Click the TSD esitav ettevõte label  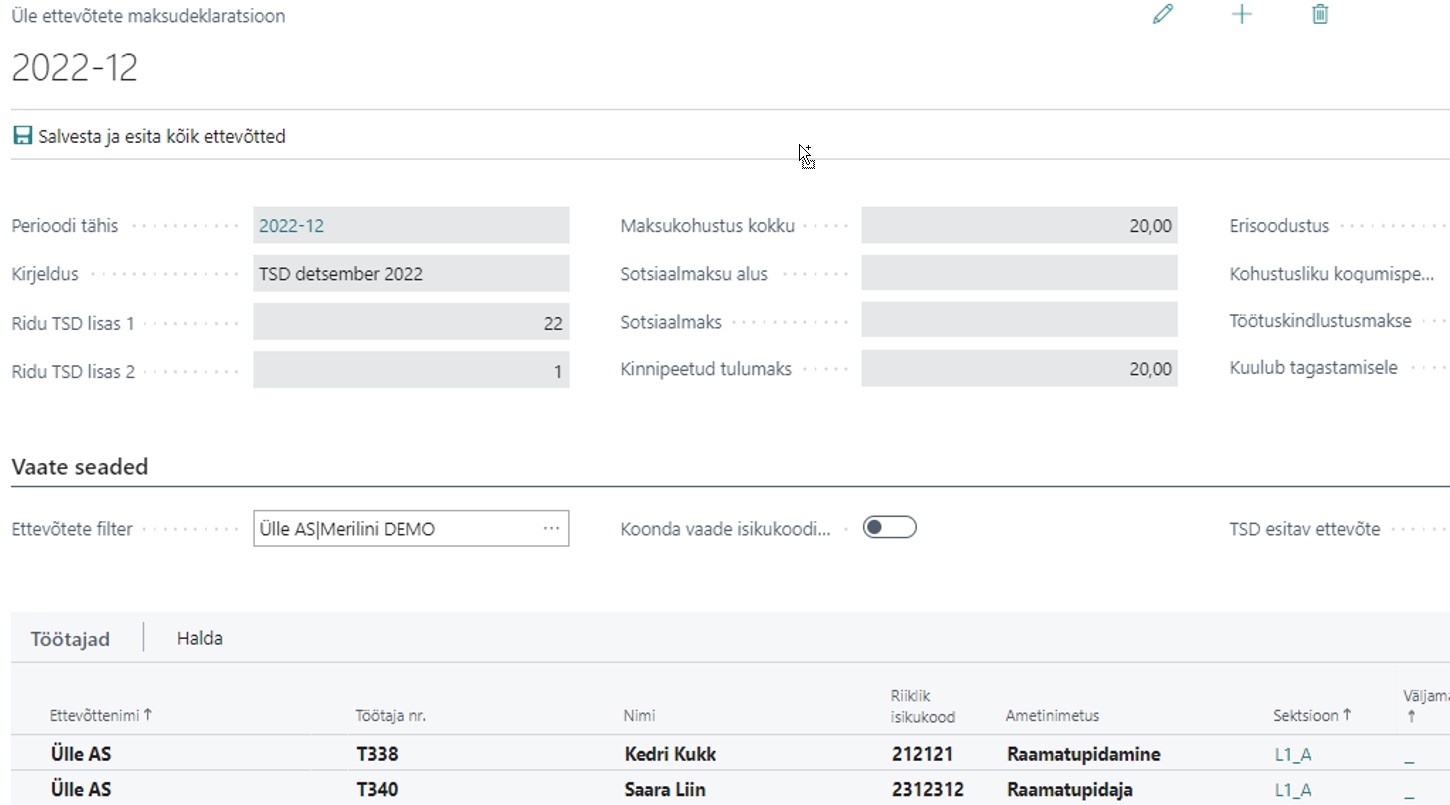pyautogui.click(x=1305, y=529)
